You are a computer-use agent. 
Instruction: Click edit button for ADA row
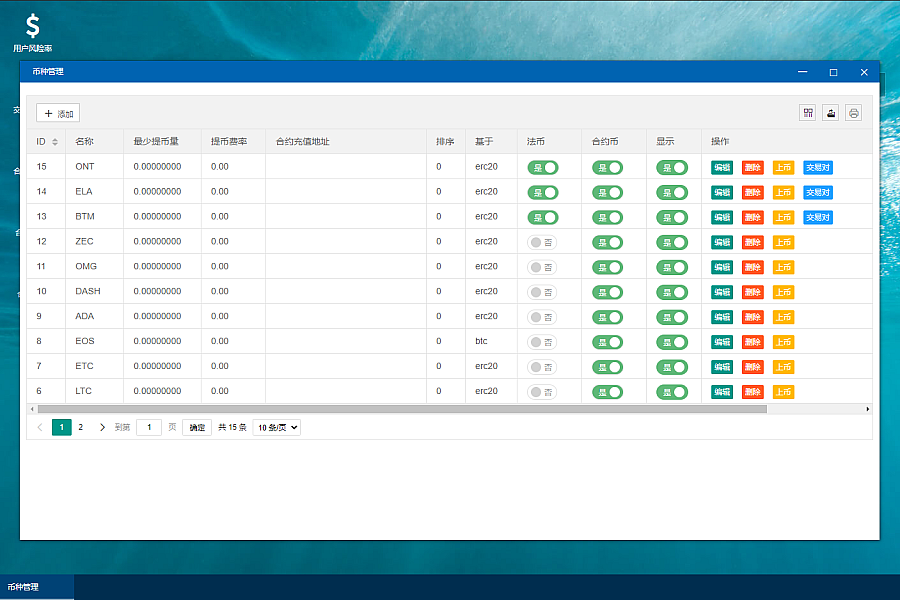coord(722,318)
